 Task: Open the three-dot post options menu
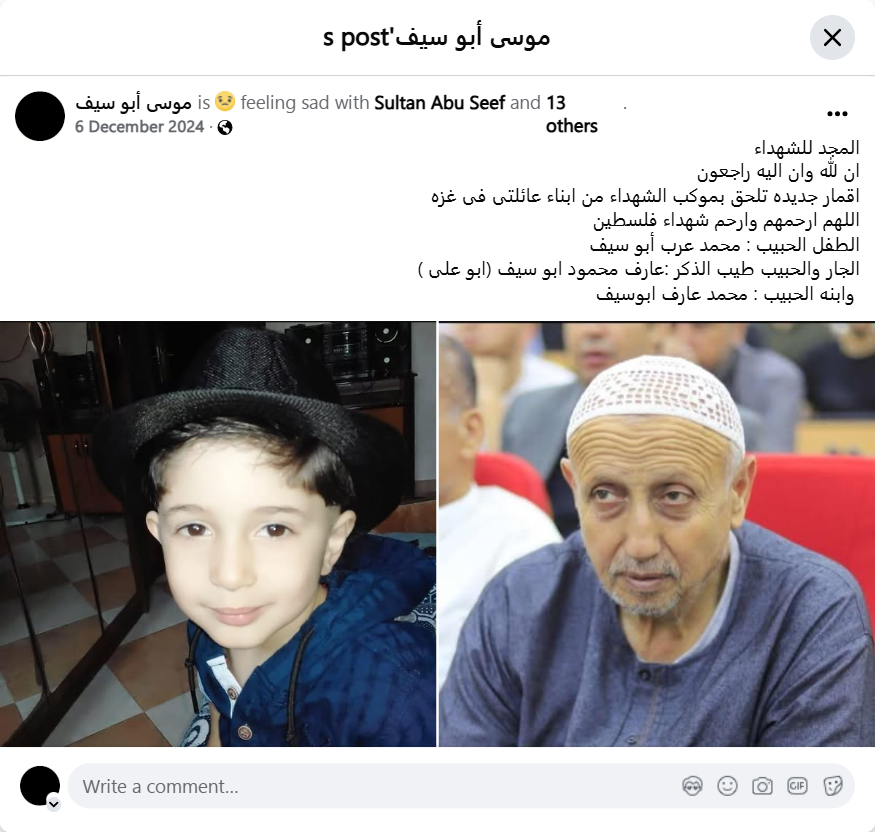[837, 114]
